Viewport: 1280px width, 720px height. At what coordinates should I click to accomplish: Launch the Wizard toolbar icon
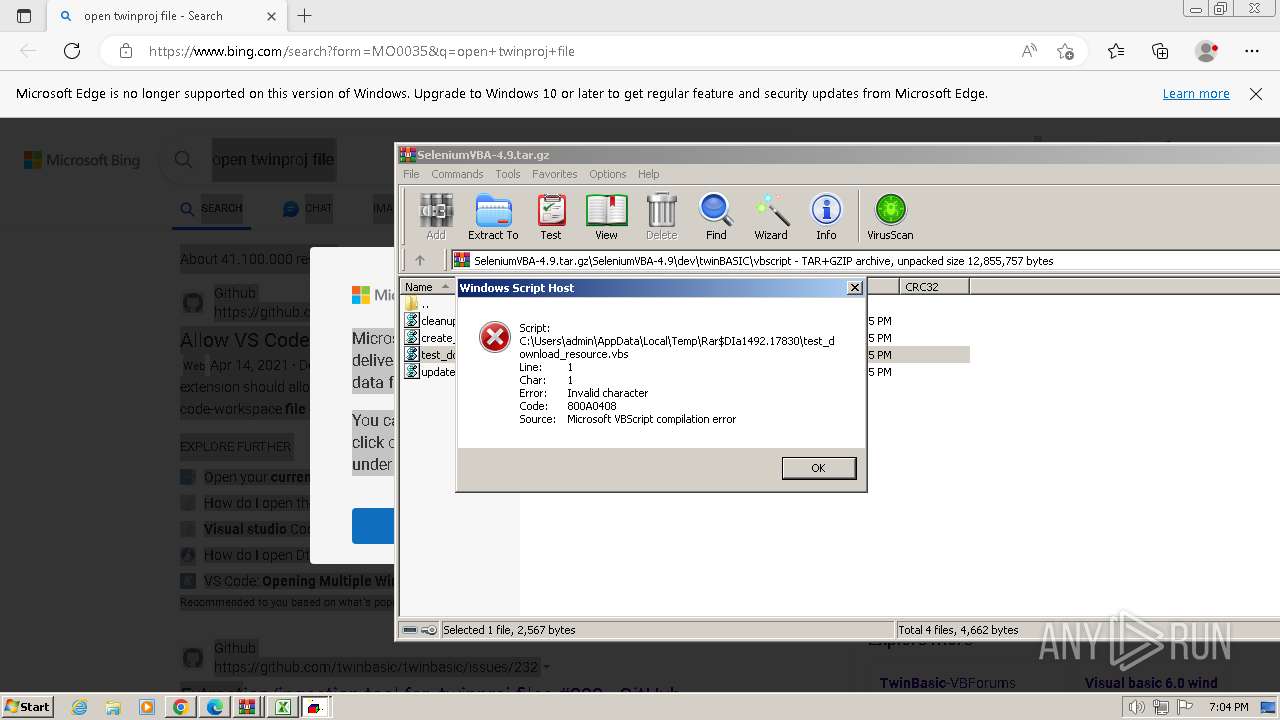tap(771, 217)
